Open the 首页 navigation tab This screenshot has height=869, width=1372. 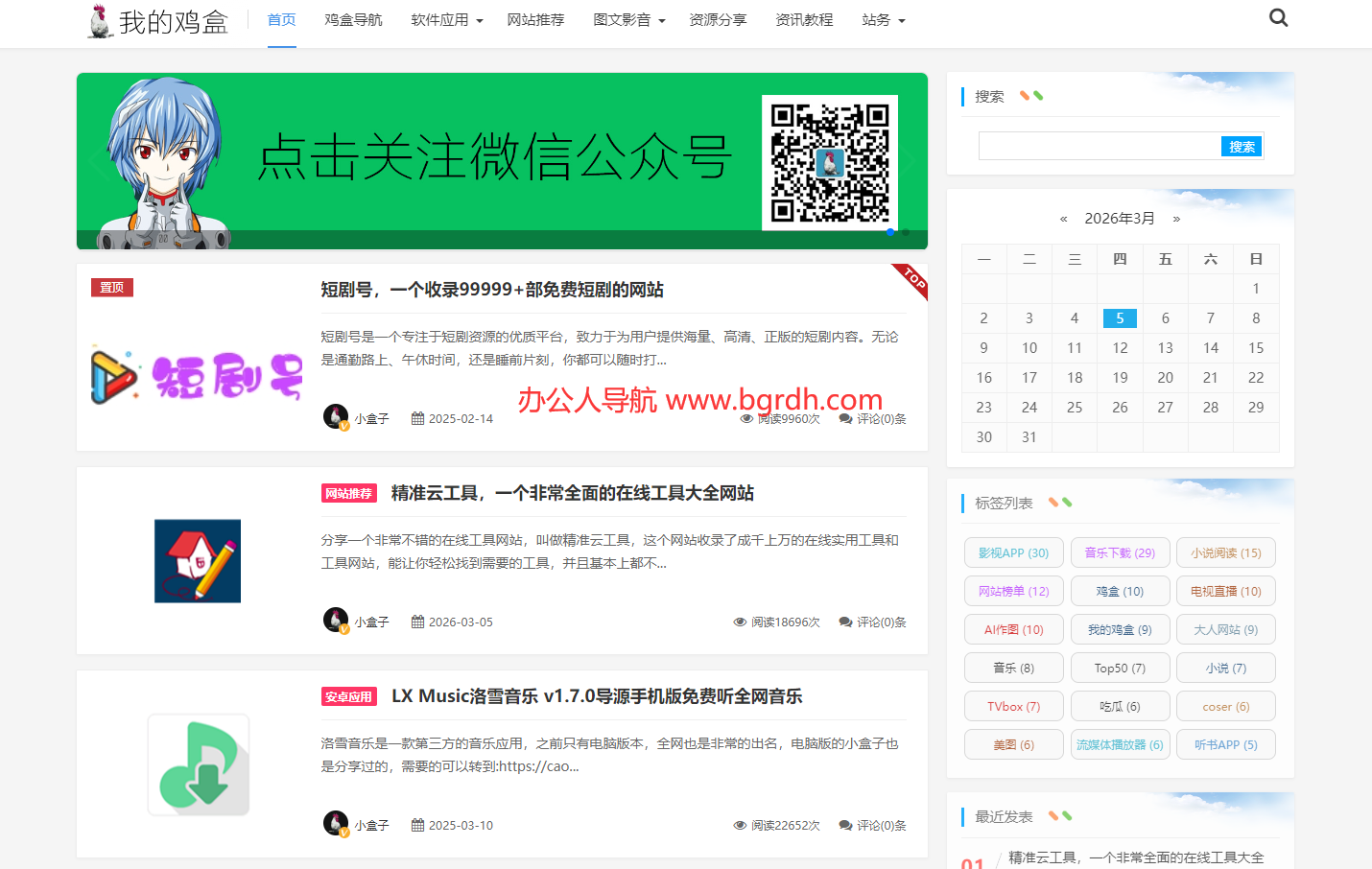click(x=281, y=19)
